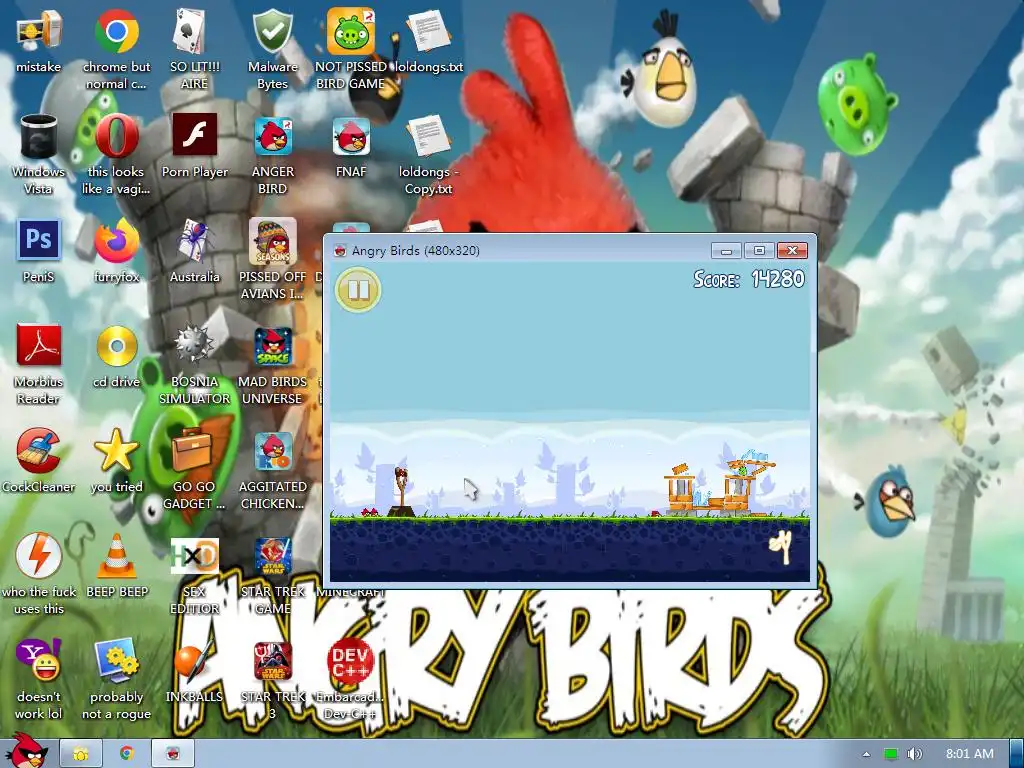Click the green pig in wooden structure
Screen dimensions: 1024x768
(x=741, y=470)
